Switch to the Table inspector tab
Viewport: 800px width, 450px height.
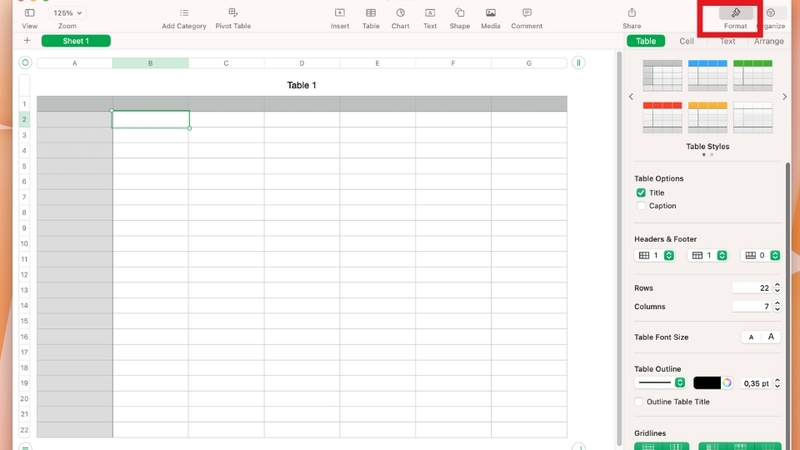[x=646, y=41]
